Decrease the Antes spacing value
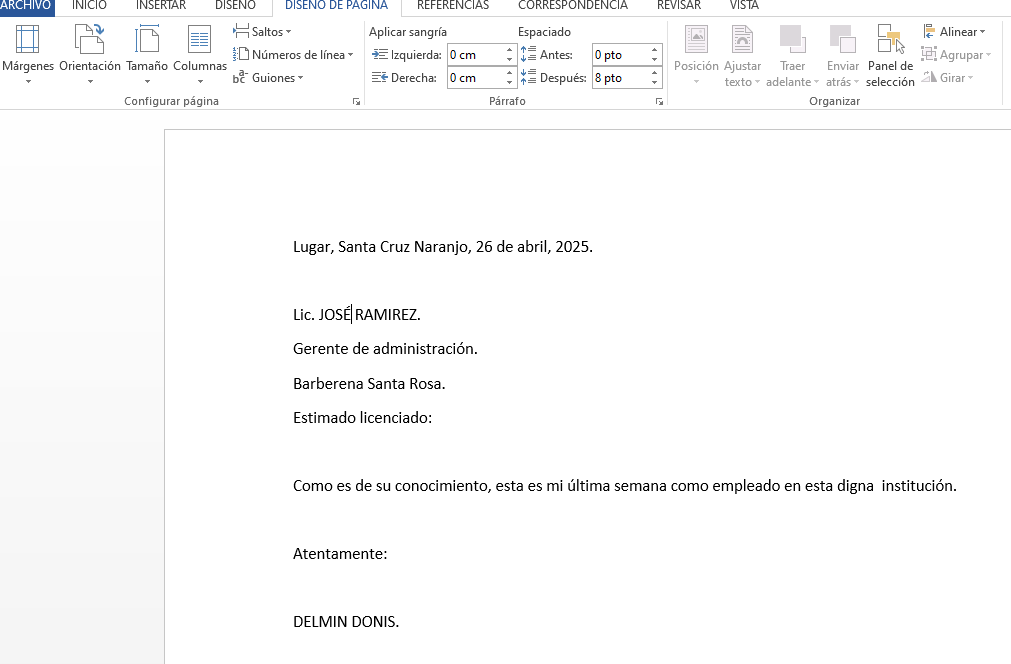Image resolution: width=1011 pixels, height=664 pixels. (654, 59)
